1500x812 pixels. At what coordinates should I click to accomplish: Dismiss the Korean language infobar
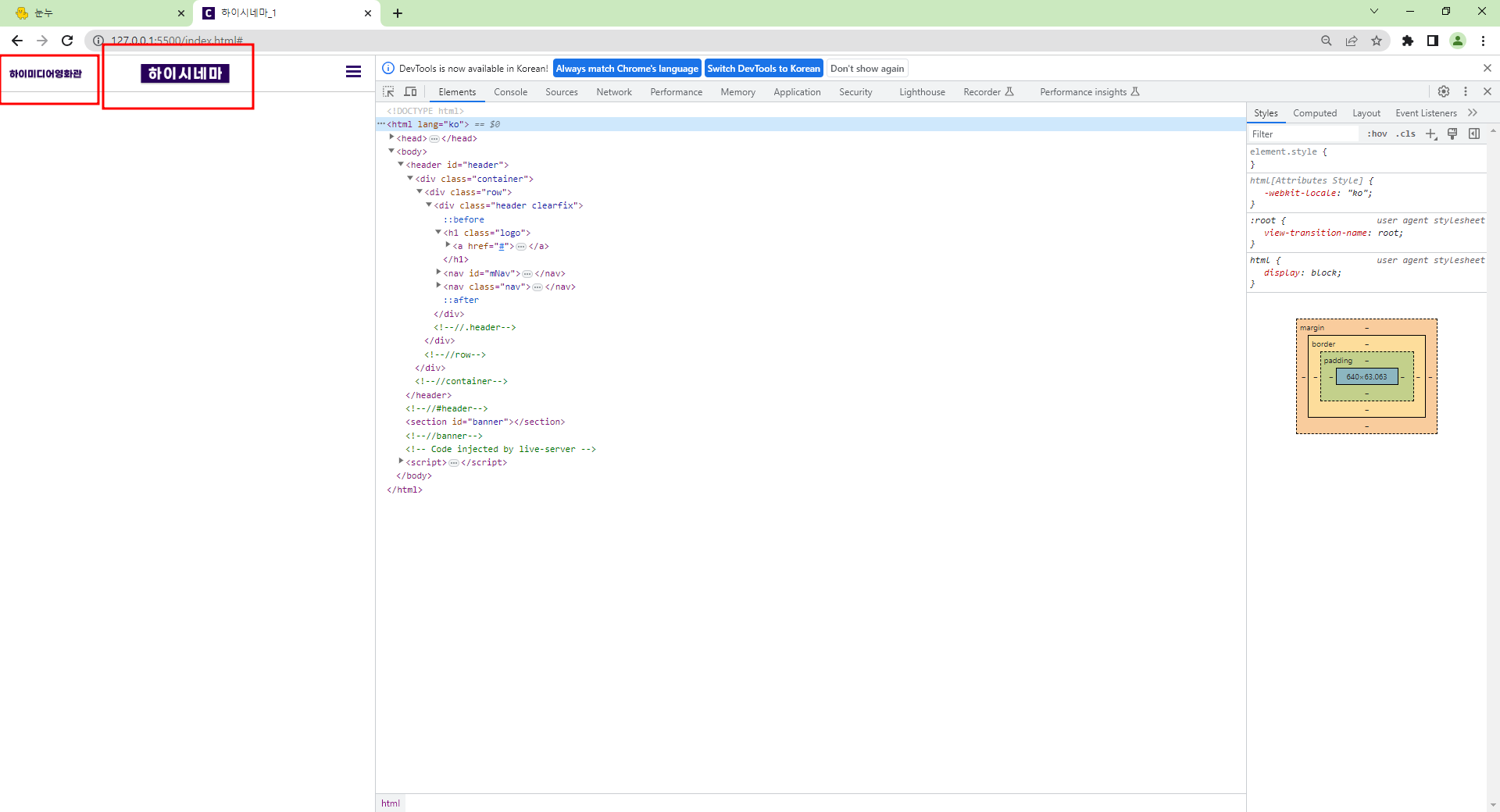click(x=1487, y=68)
